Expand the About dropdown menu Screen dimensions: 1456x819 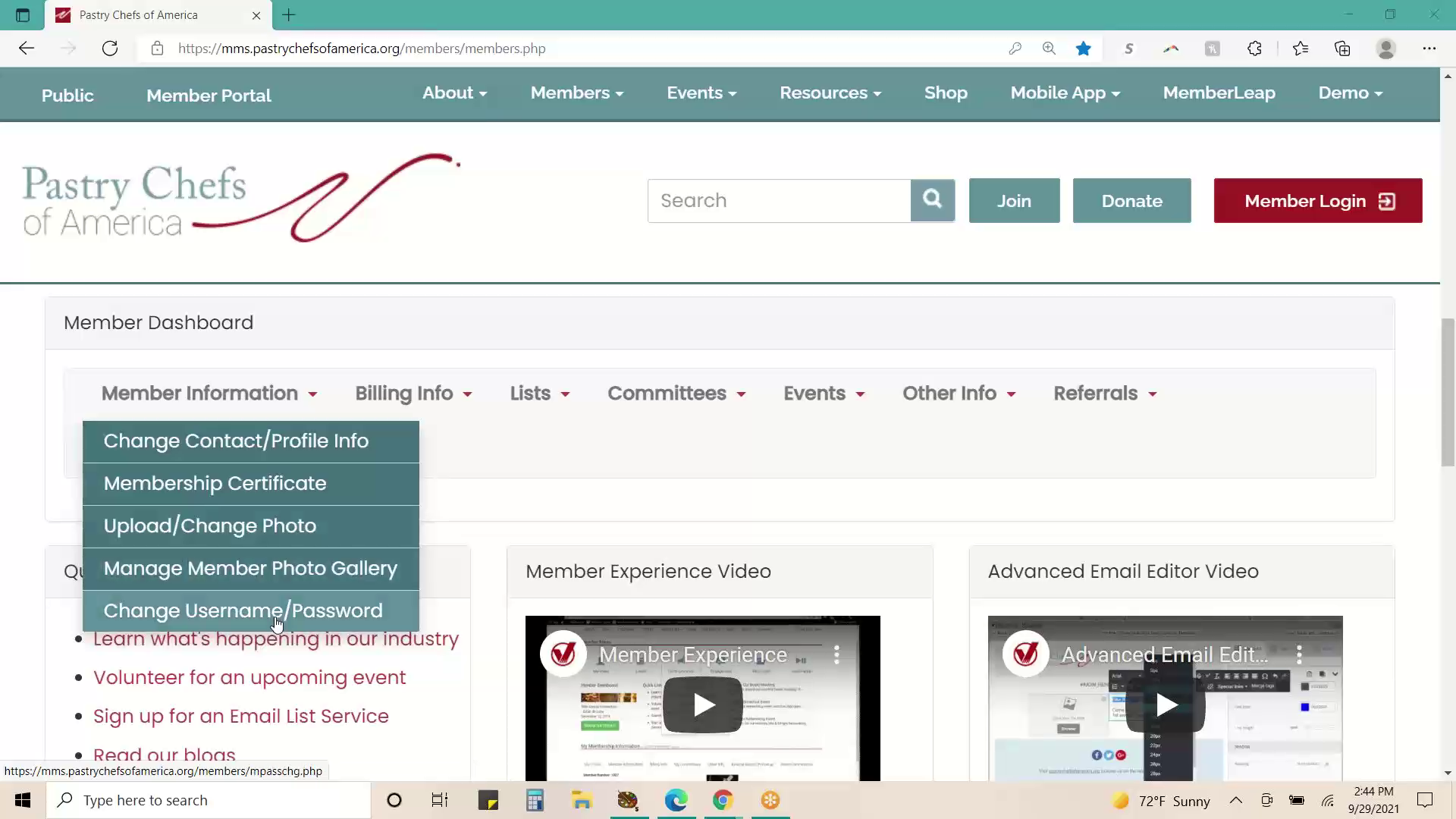pyautogui.click(x=454, y=93)
